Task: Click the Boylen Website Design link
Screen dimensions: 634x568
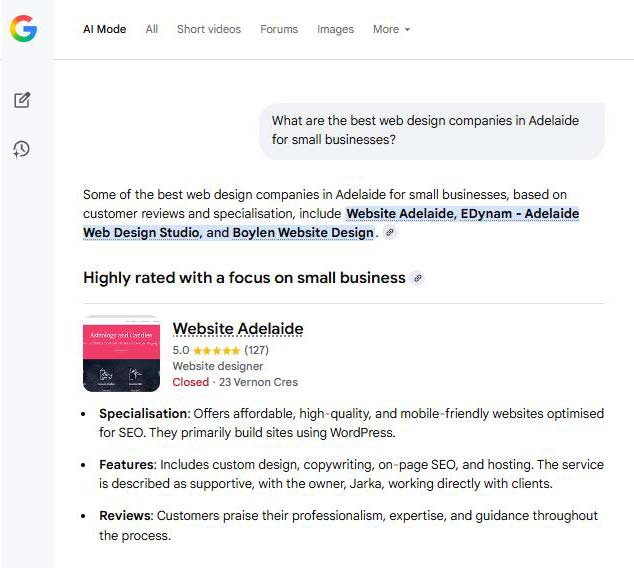Action: coord(302,232)
